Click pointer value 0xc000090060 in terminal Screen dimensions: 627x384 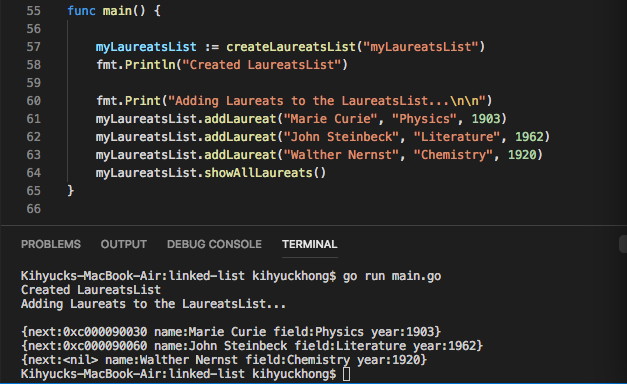pyautogui.click(x=105, y=346)
